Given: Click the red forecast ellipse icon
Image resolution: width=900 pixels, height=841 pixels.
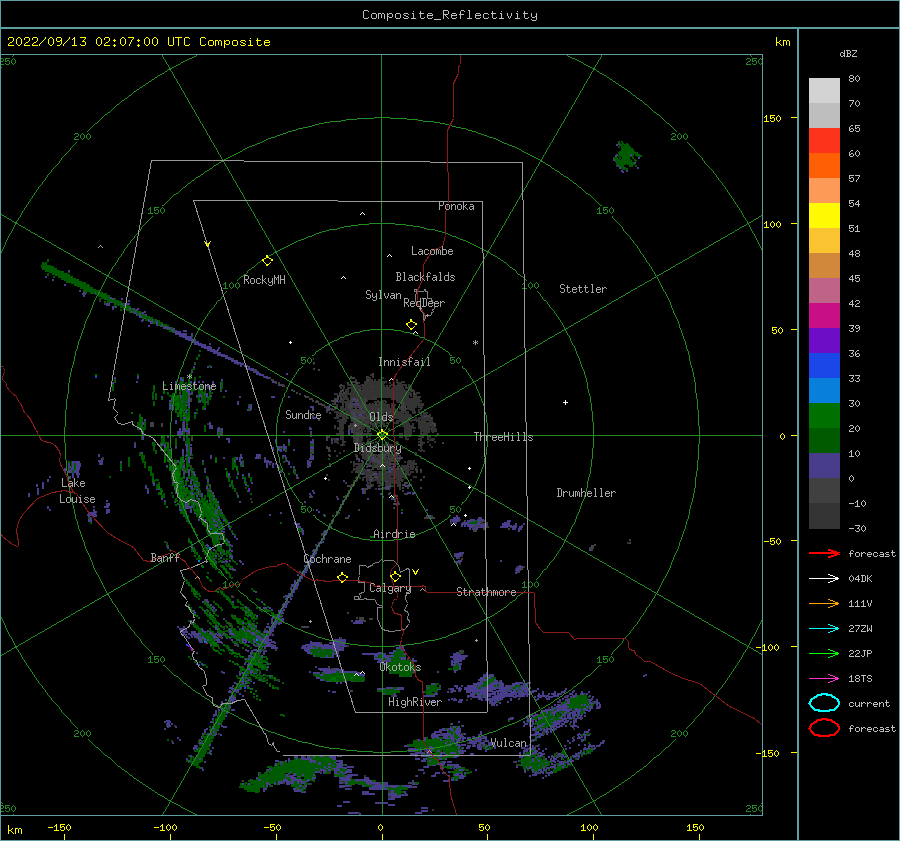Looking at the screenshot, I should click(824, 728).
